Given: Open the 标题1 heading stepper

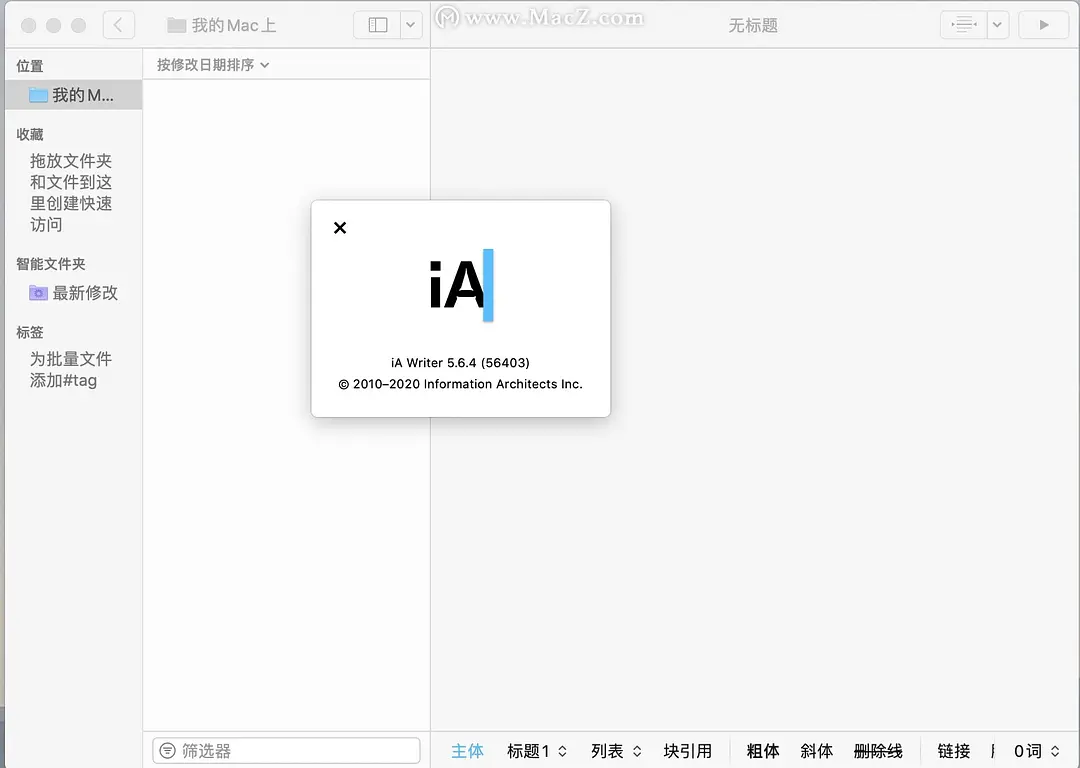Looking at the screenshot, I should pyautogui.click(x=537, y=751).
